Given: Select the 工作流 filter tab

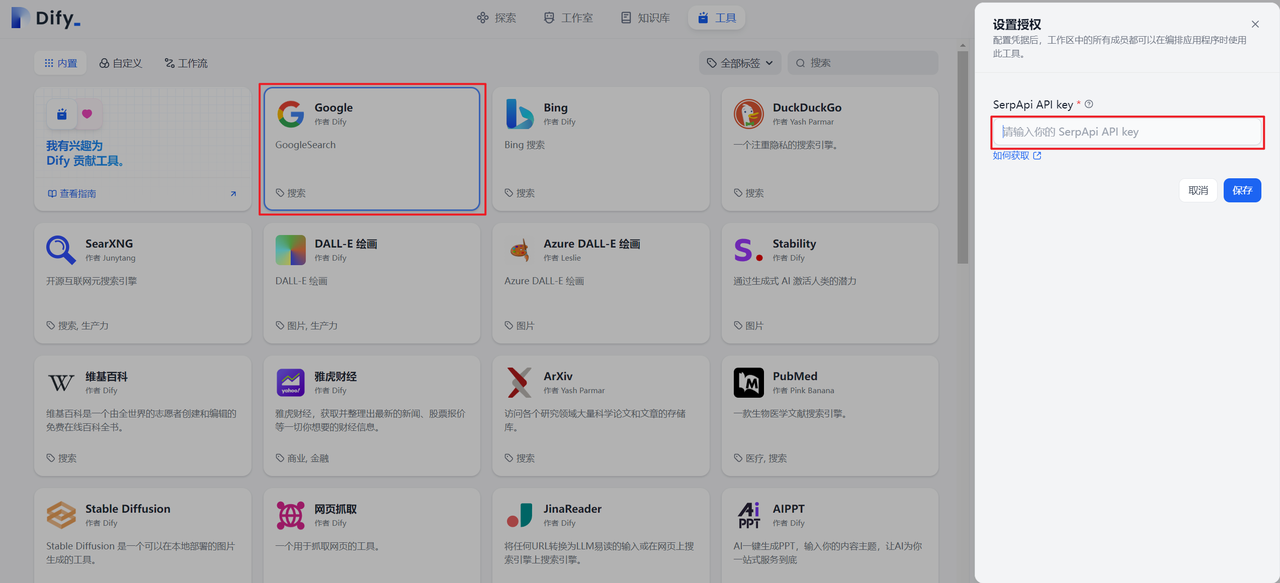Looking at the screenshot, I should tap(186, 63).
